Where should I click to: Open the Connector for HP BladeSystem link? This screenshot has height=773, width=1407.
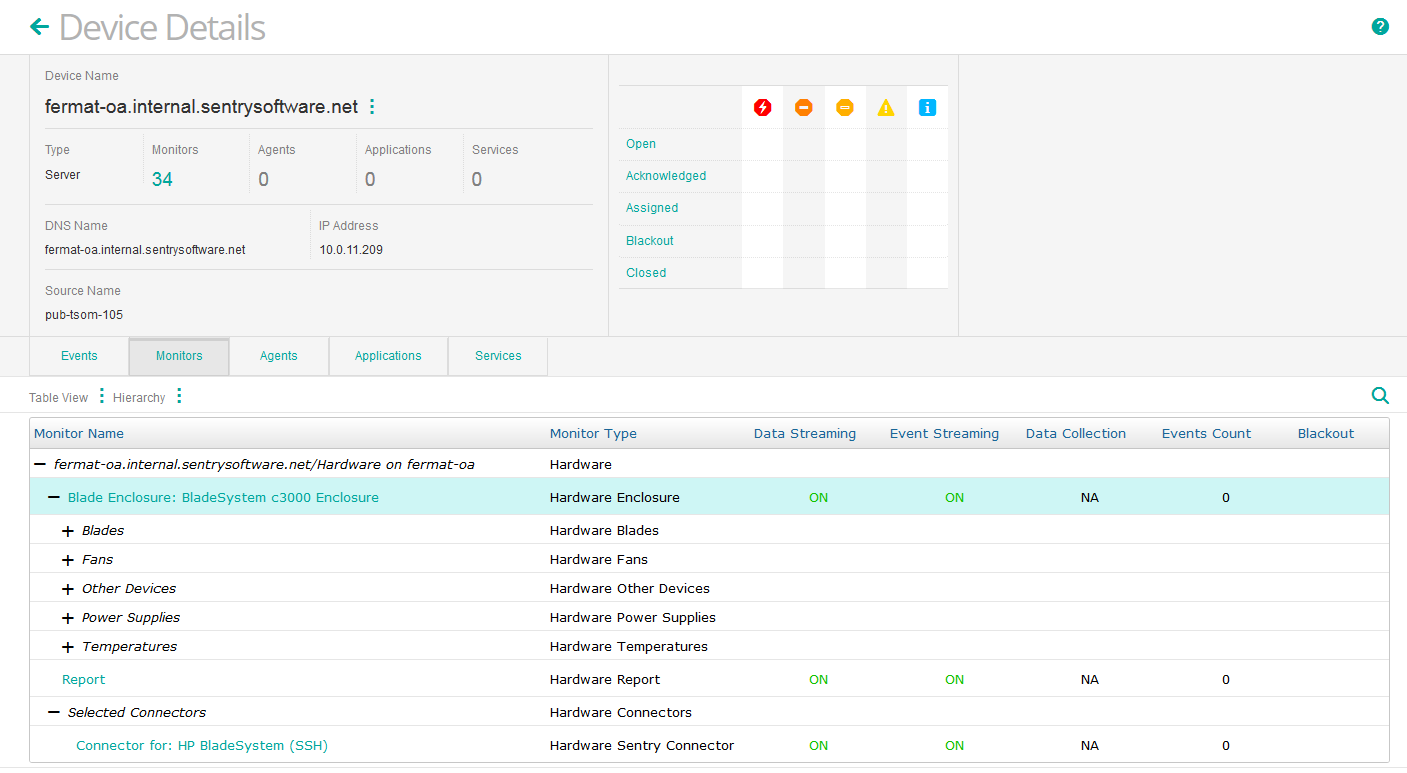(202, 746)
